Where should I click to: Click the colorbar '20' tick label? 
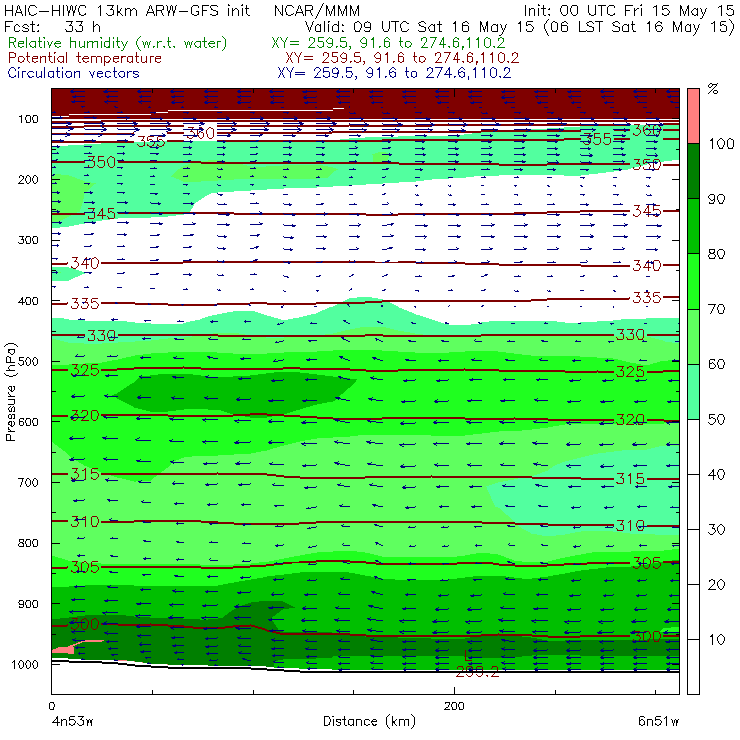[716, 585]
